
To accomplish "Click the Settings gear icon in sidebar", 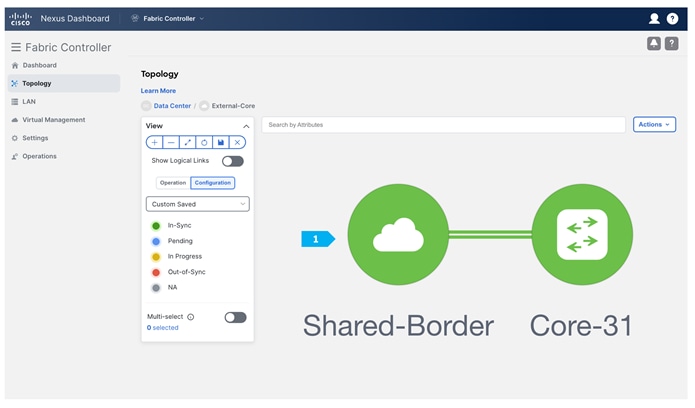I will (15, 138).
